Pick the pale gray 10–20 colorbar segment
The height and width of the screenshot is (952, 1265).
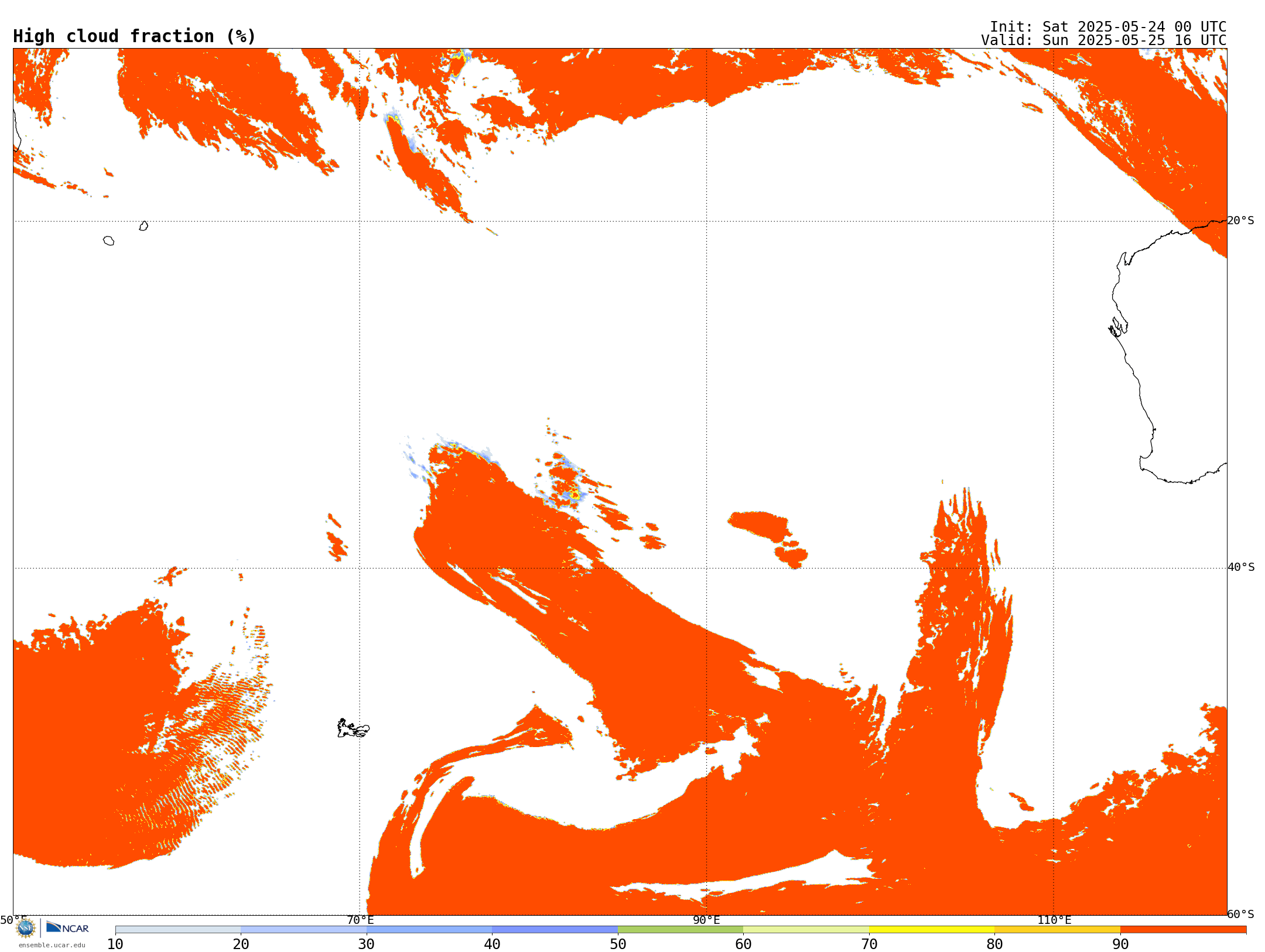click(178, 930)
